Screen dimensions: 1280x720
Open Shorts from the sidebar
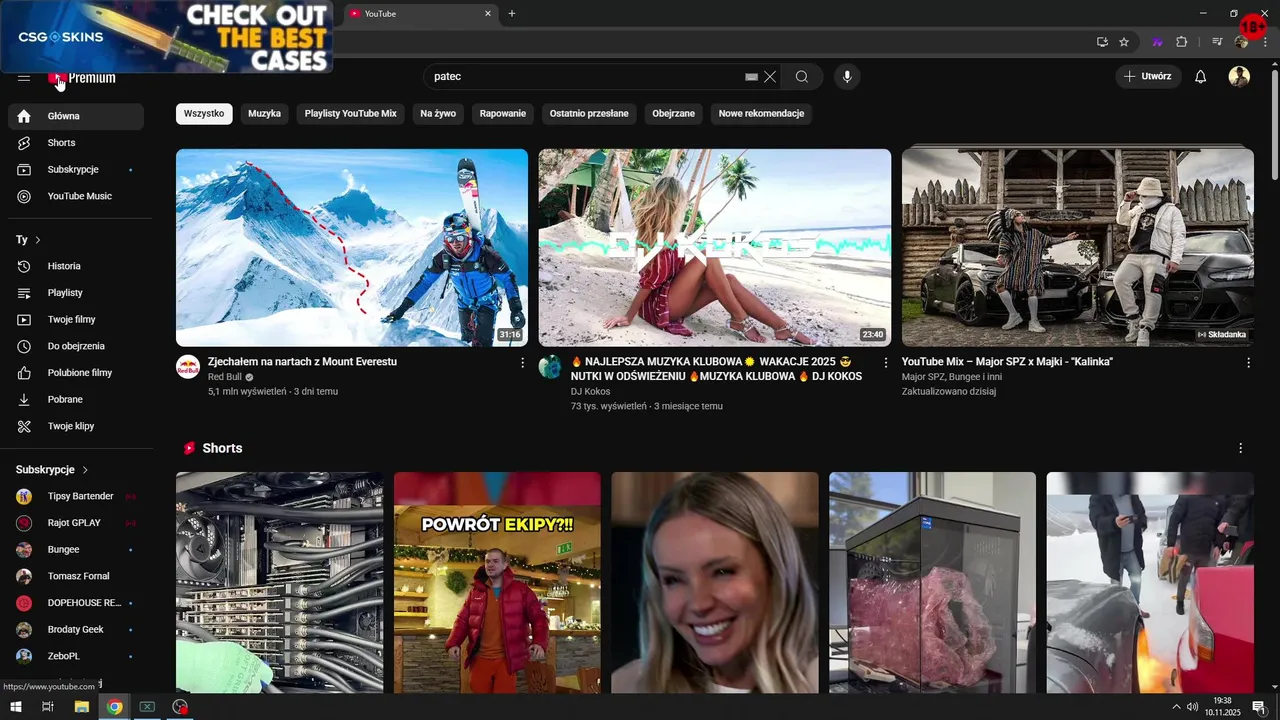point(76,143)
